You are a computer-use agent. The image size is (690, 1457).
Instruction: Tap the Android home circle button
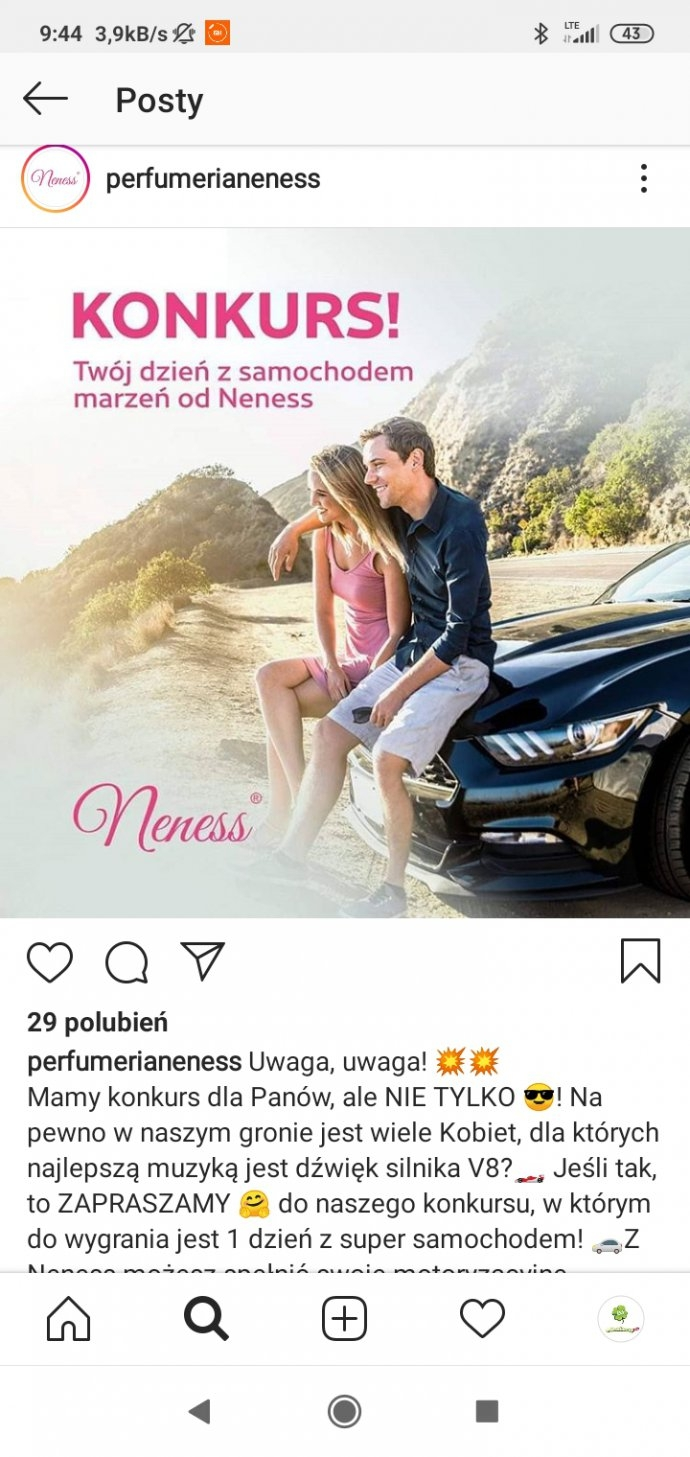click(345, 1411)
